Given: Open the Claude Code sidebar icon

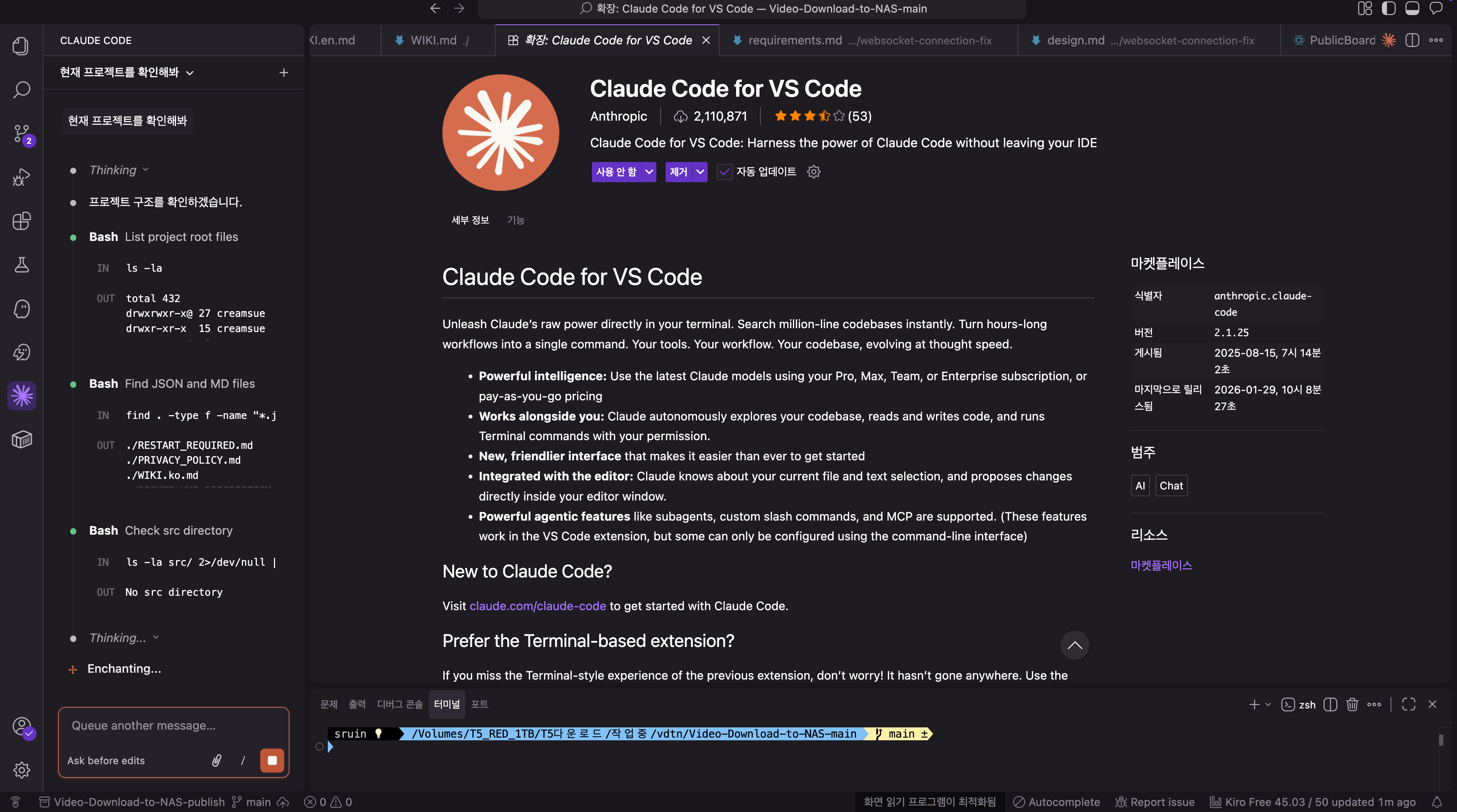Looking at the screenshot, I should click(22, 396).
